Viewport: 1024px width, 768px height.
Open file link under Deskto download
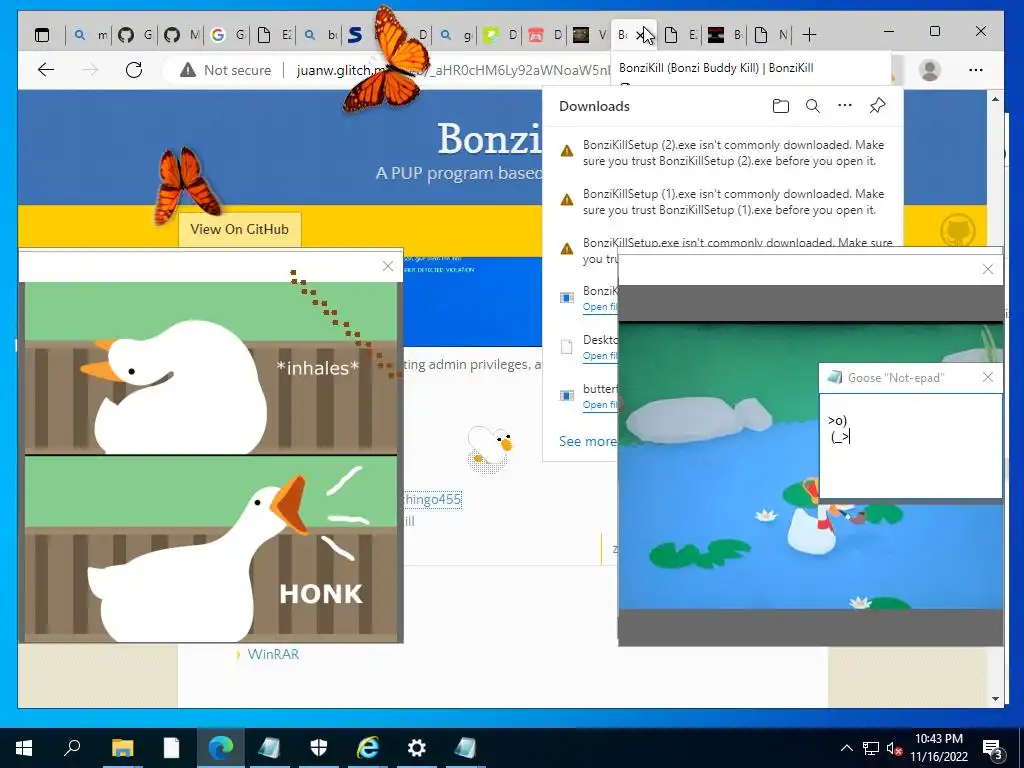600,356
